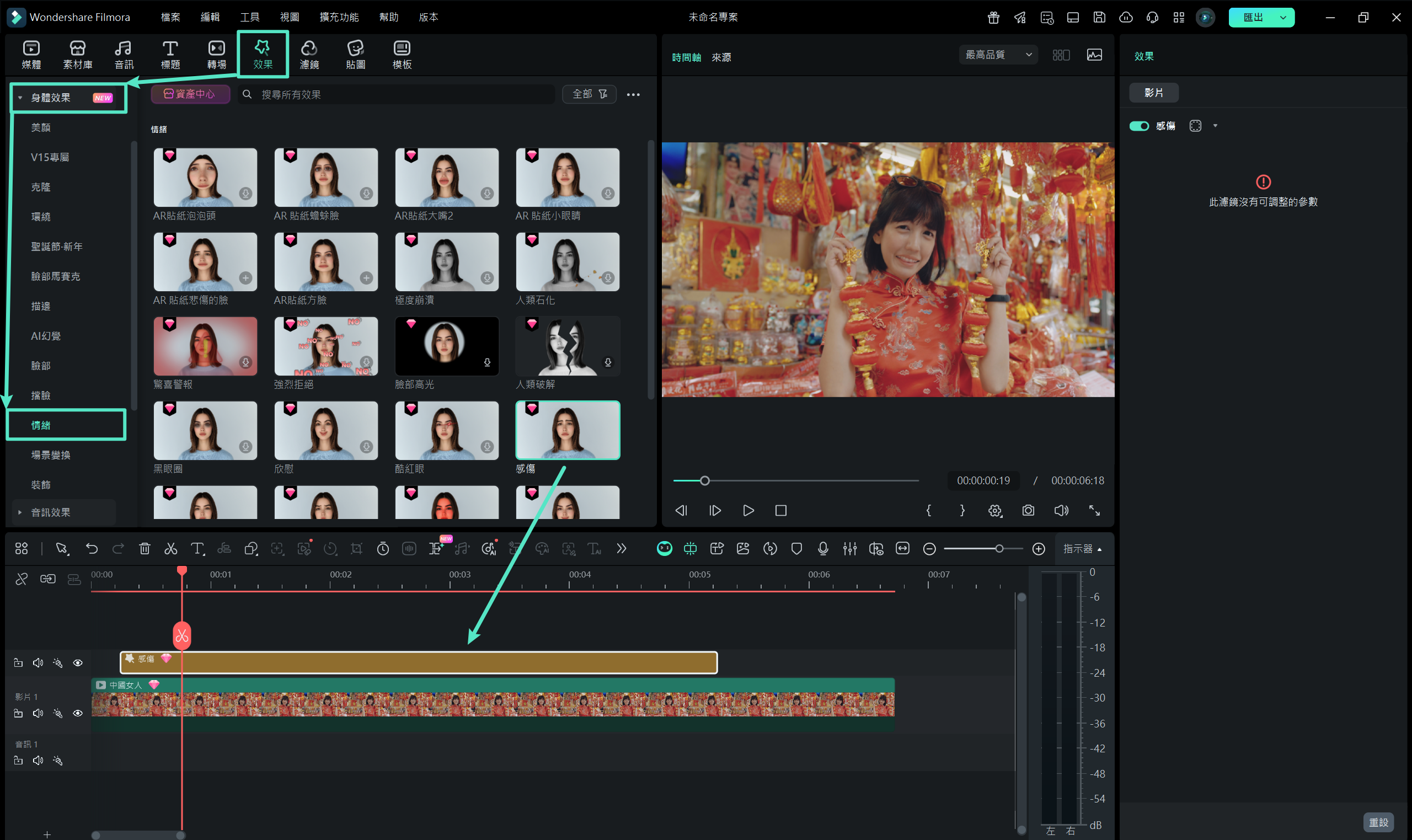Open the 幫助 menu
This screenshot has height=840, width=1412.
tap(388, 17)
